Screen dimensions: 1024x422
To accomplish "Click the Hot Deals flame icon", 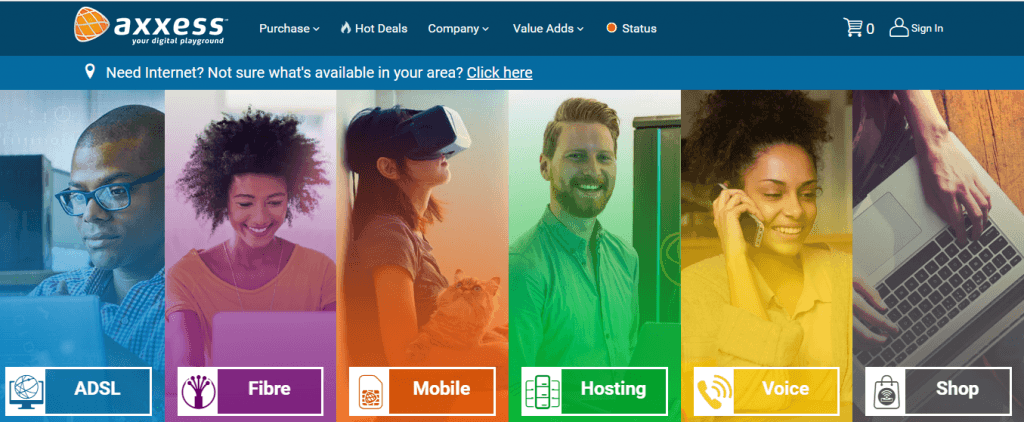I will pos(346,28).
